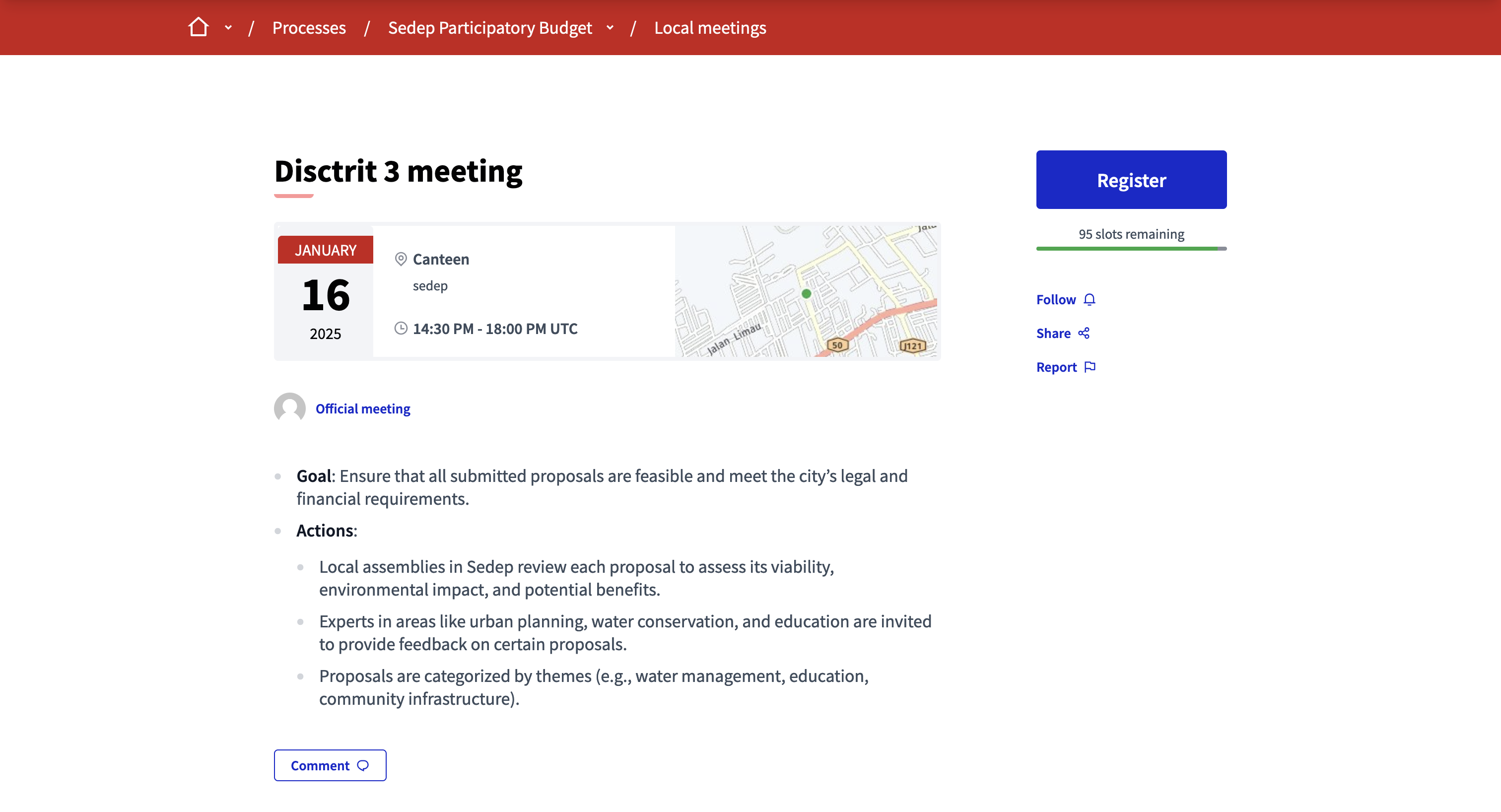Expand the Sedep Participatory Budget breadcrumb dropdown
The width and height of the screenshot is (1501, 812).
tap(610, 27)
